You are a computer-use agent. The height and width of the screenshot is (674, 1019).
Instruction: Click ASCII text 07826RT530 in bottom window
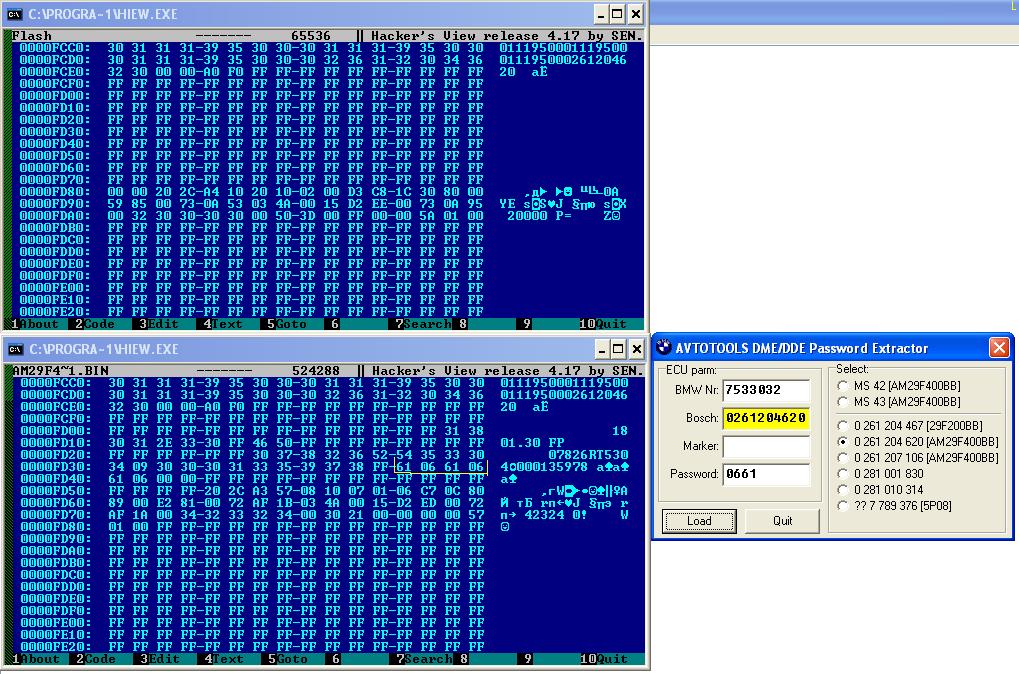pyautogui.click(x=588, y=455)
